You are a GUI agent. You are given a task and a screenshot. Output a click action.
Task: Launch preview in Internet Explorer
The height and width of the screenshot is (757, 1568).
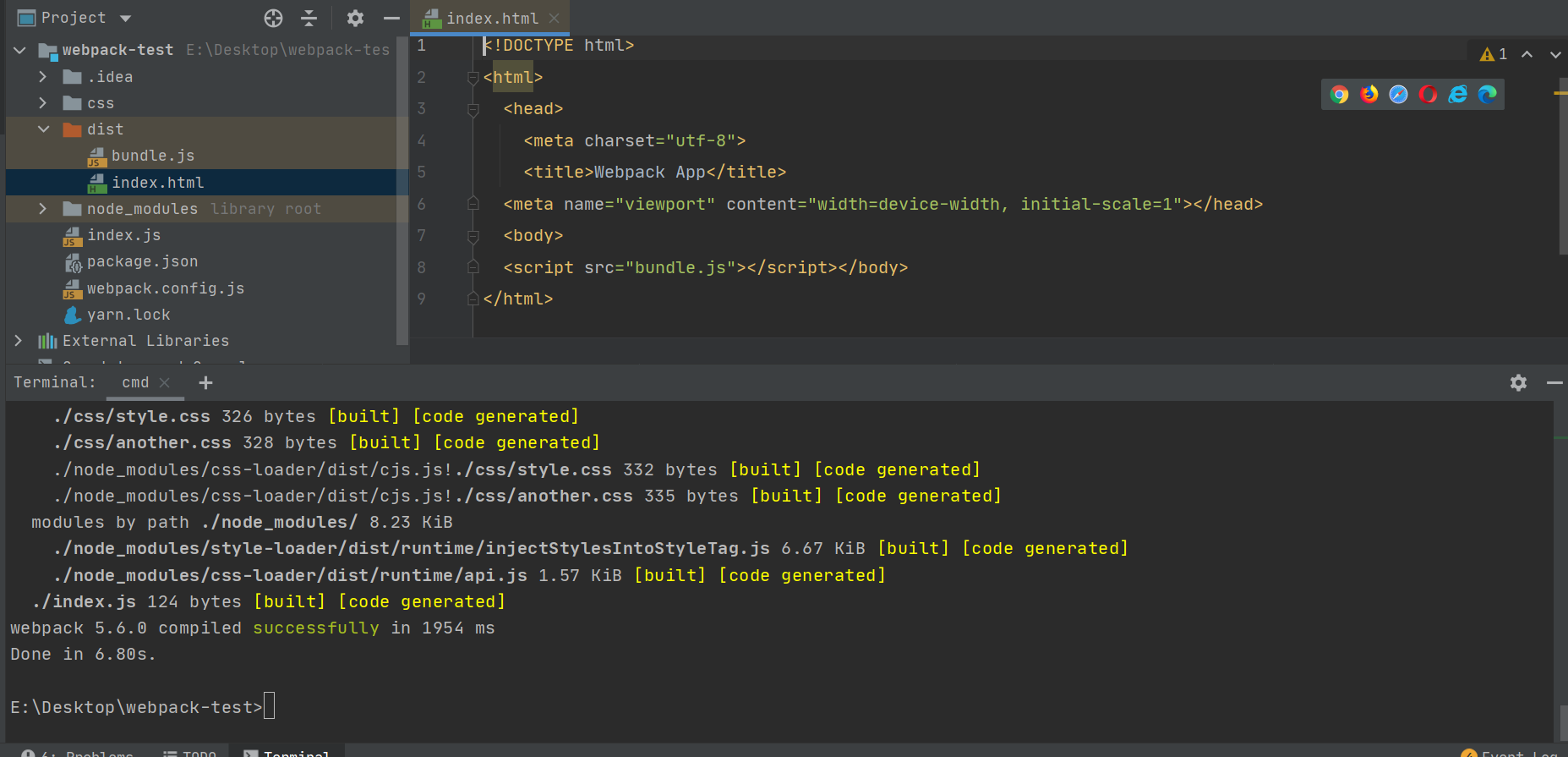click(1457, 95)
